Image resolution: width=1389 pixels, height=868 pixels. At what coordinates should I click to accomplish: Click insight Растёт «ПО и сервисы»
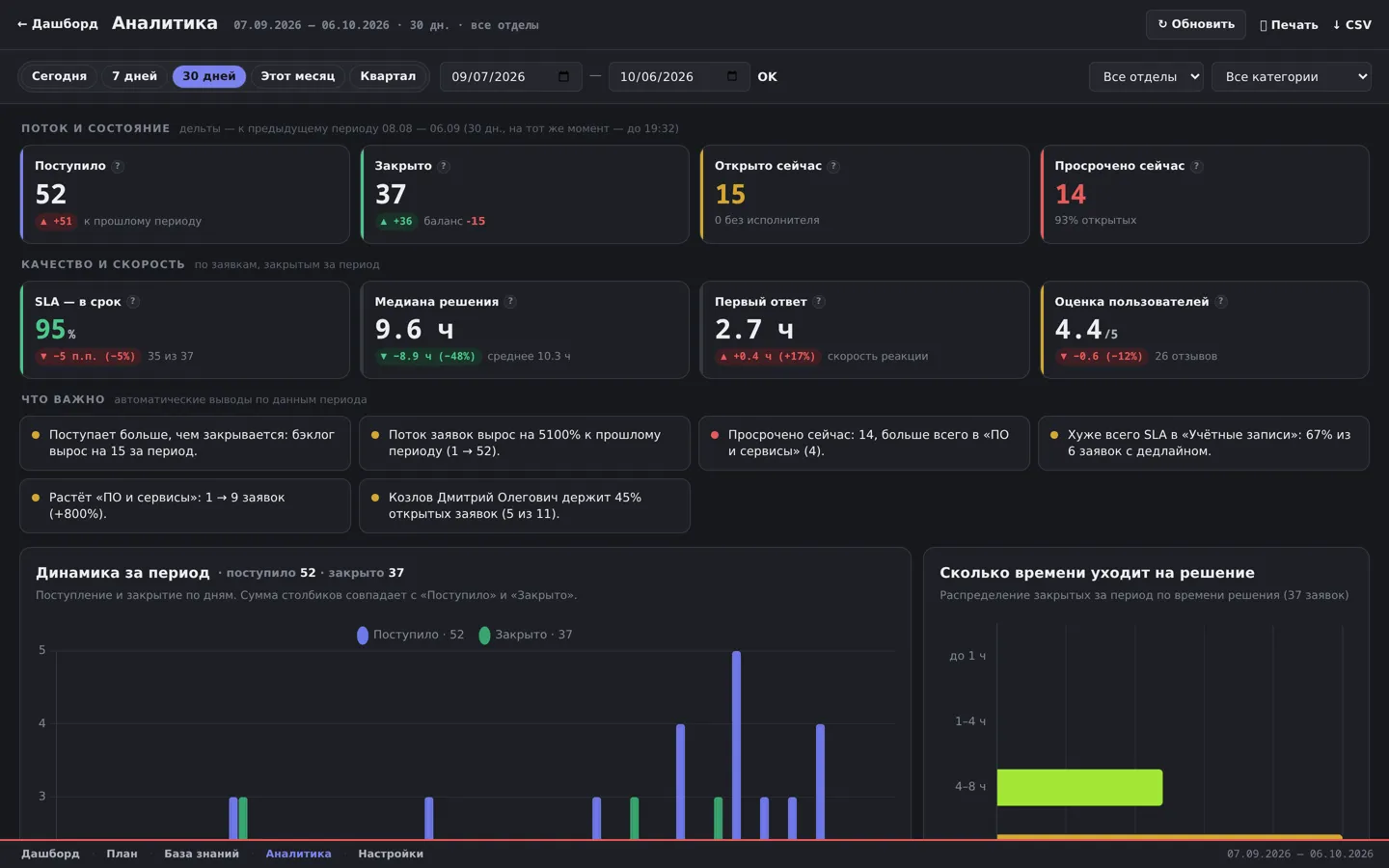(185, 505)
